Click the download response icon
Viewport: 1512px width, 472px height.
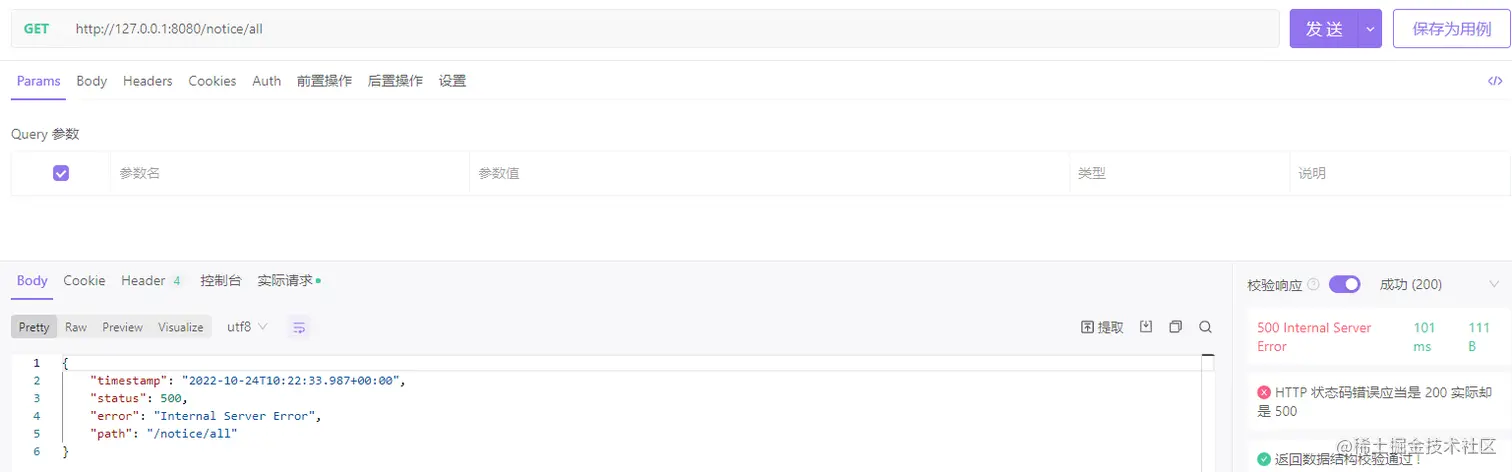click(1146, 327)
